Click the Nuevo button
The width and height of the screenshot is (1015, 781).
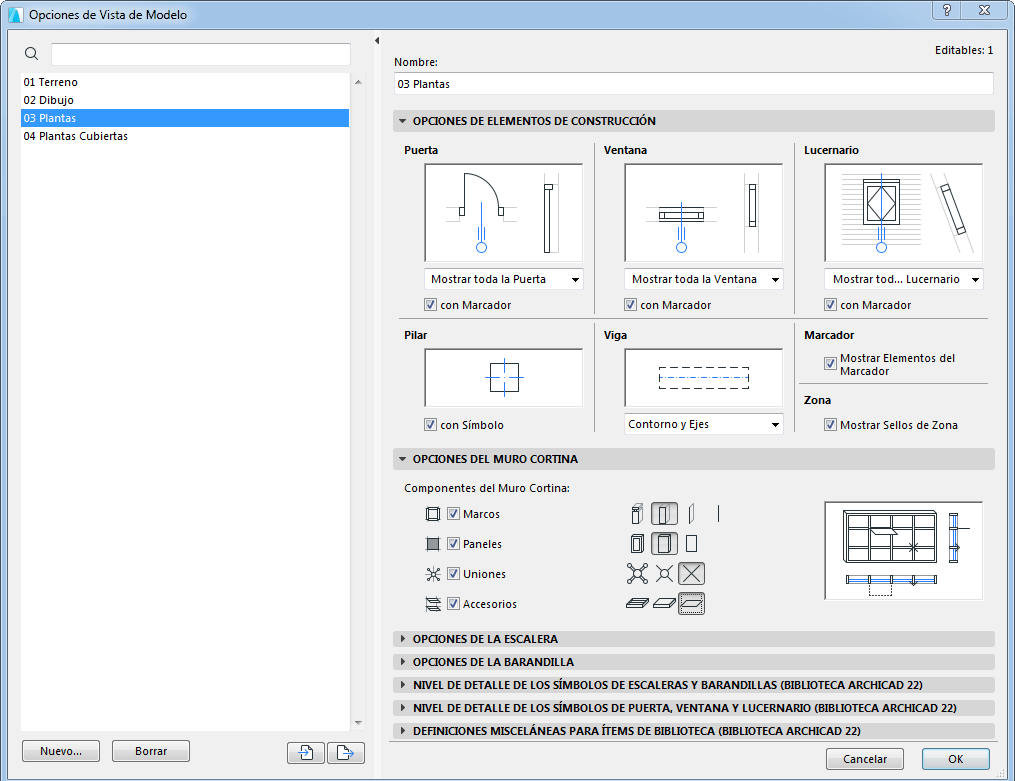pyautogui.click(x=60, y=751)
